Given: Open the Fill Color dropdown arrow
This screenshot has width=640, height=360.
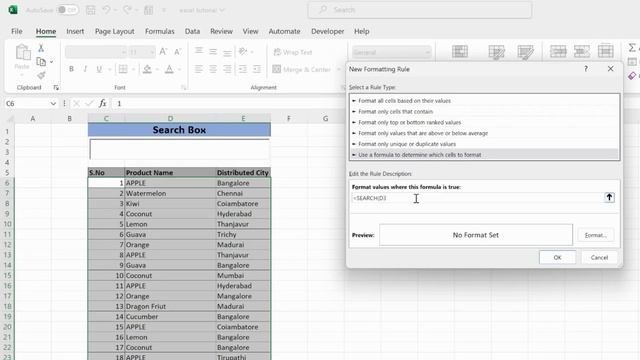Looking at the screenshot, I should point(157,69).
